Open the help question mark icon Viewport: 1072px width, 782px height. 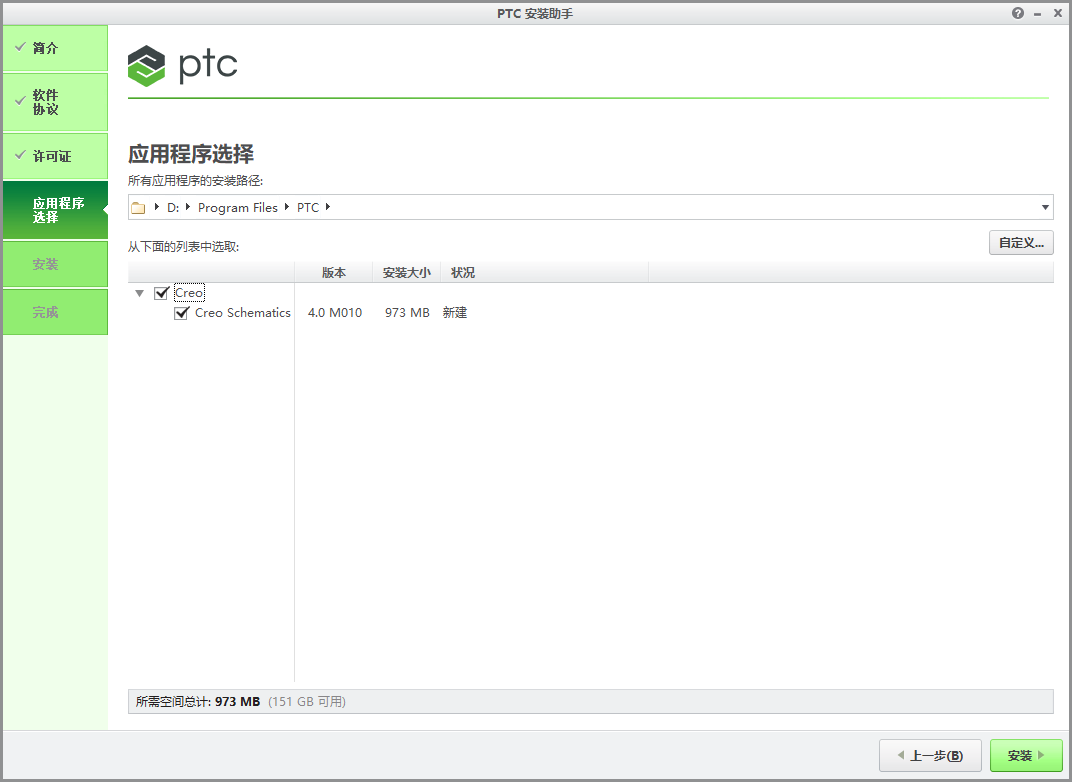pyautogui.click(x=1018, y=13)
